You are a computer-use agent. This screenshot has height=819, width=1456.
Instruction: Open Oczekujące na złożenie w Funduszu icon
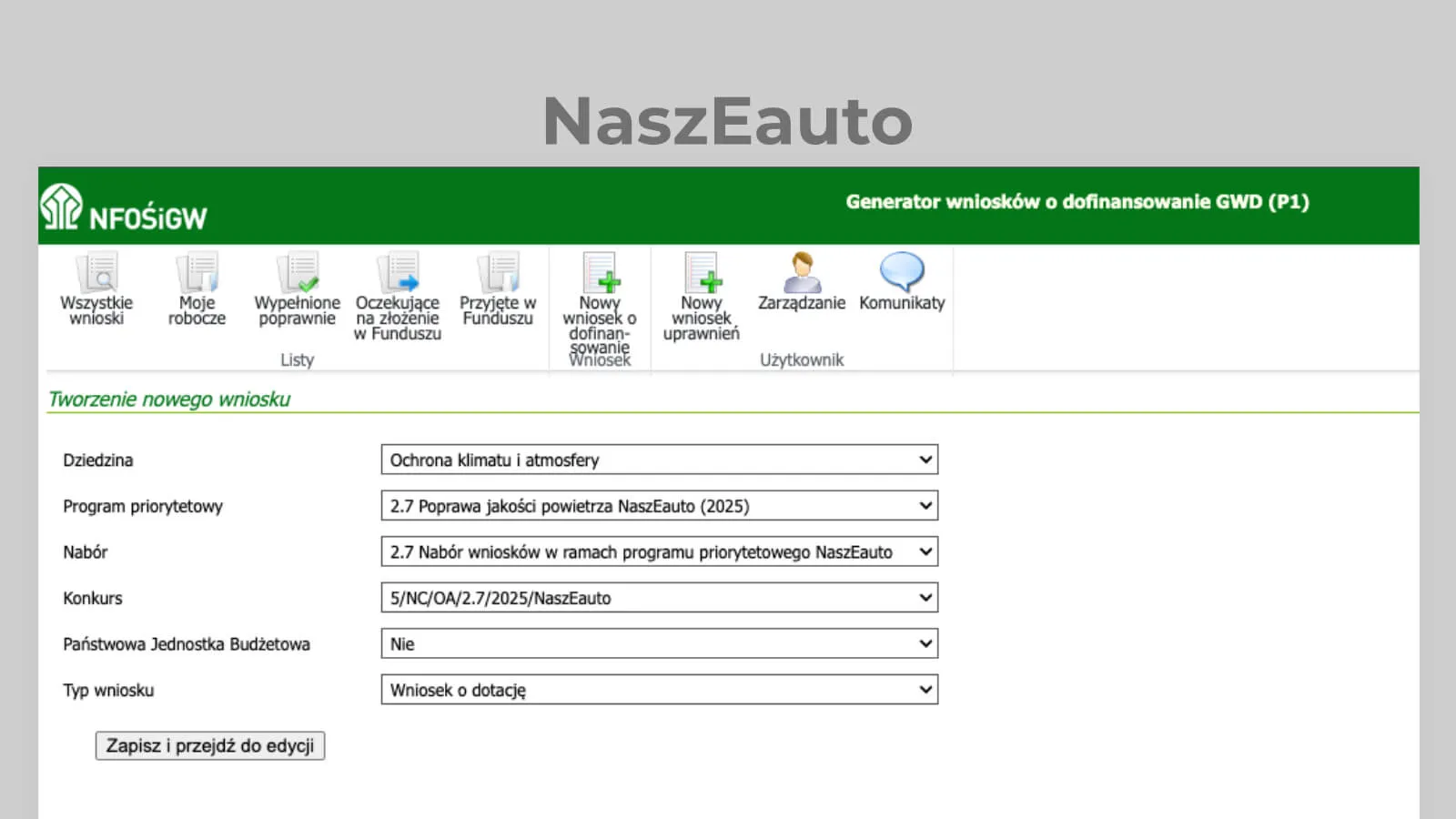click(x=398, y=272)
